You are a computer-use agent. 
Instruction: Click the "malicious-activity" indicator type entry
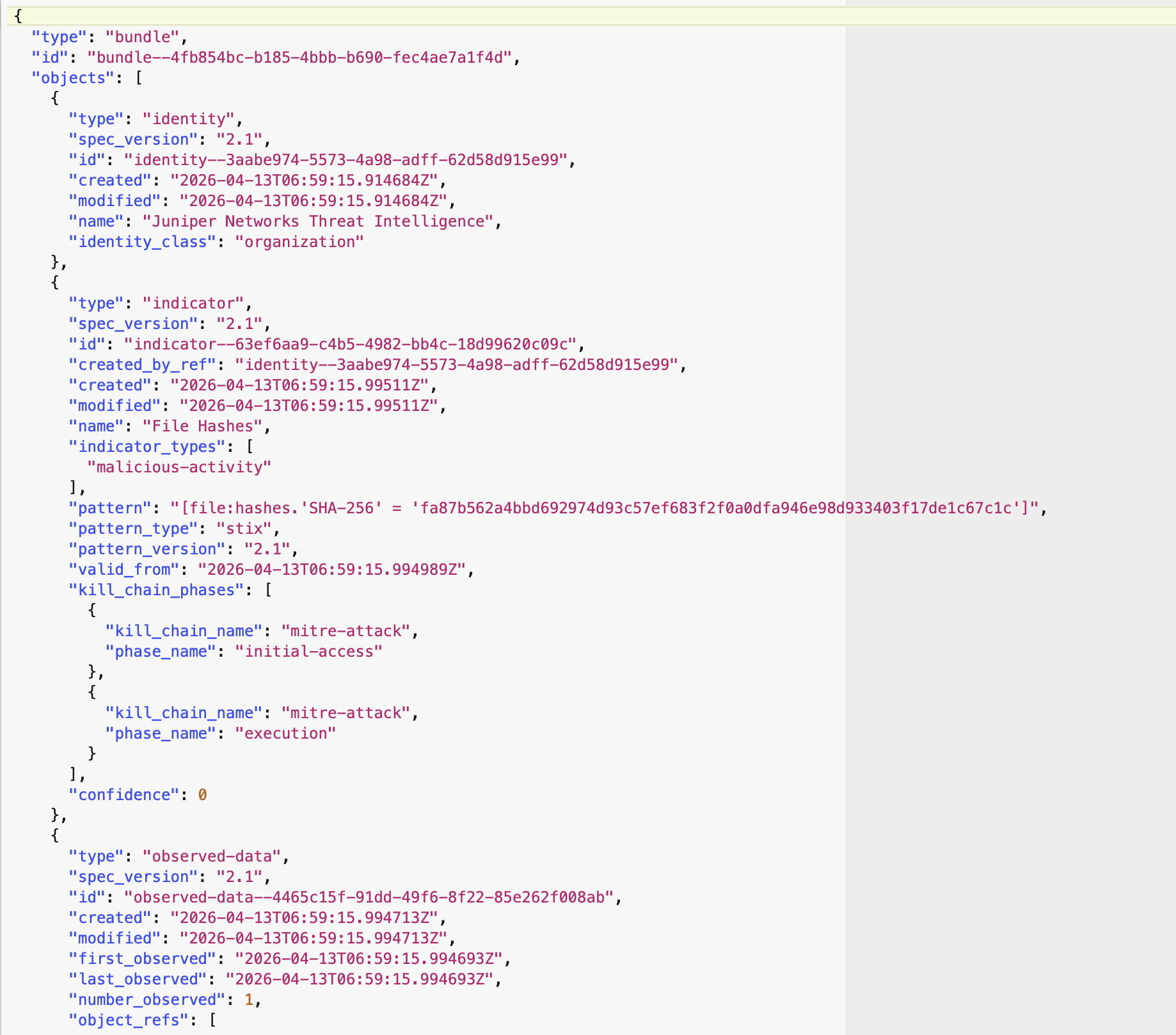(181, 467)
